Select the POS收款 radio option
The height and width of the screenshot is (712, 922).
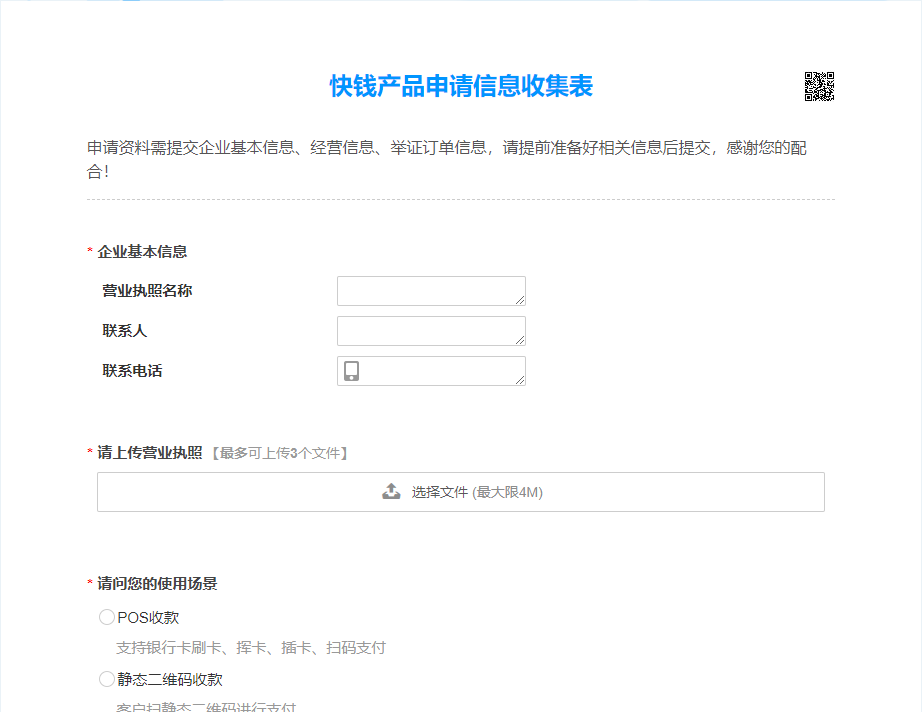click(106, 617)
